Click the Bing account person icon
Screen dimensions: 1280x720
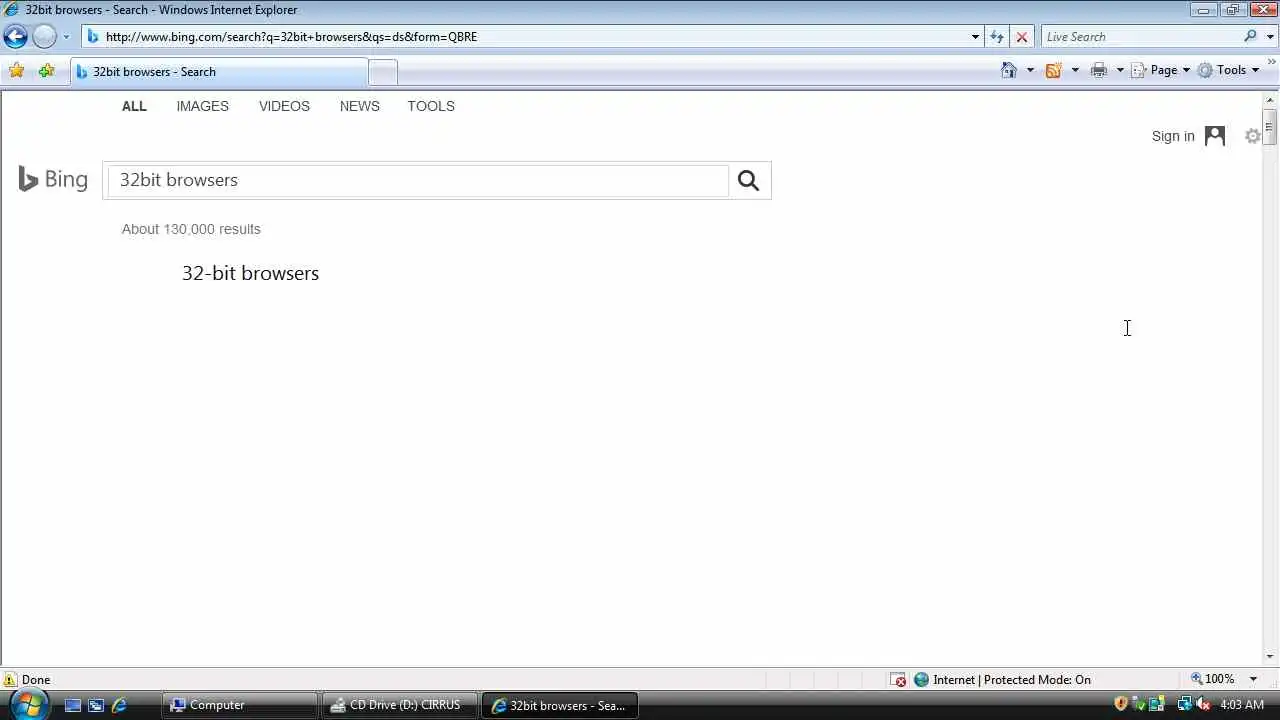[x=1215, y=136]
